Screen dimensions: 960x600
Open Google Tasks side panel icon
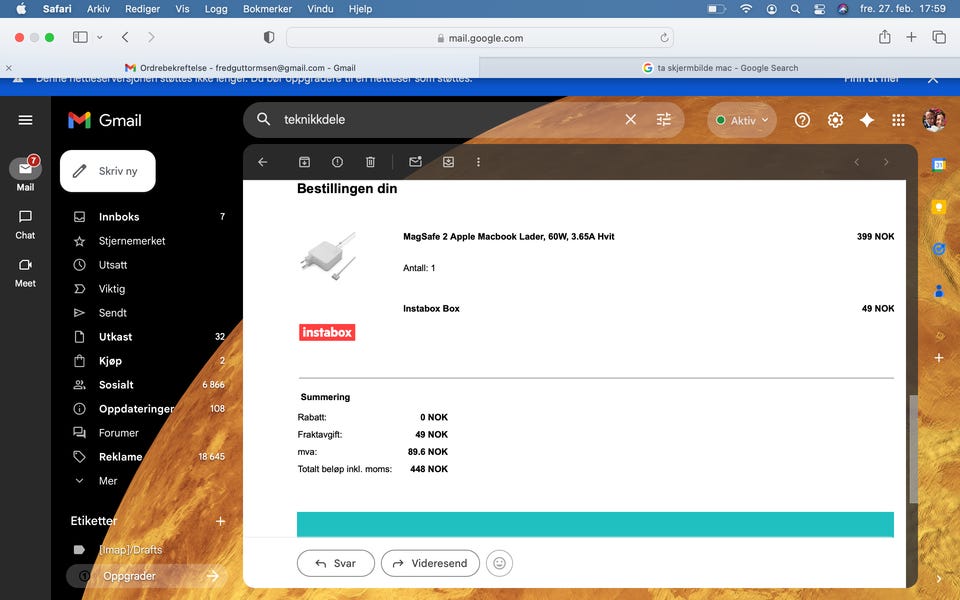(x=939, y=249)
